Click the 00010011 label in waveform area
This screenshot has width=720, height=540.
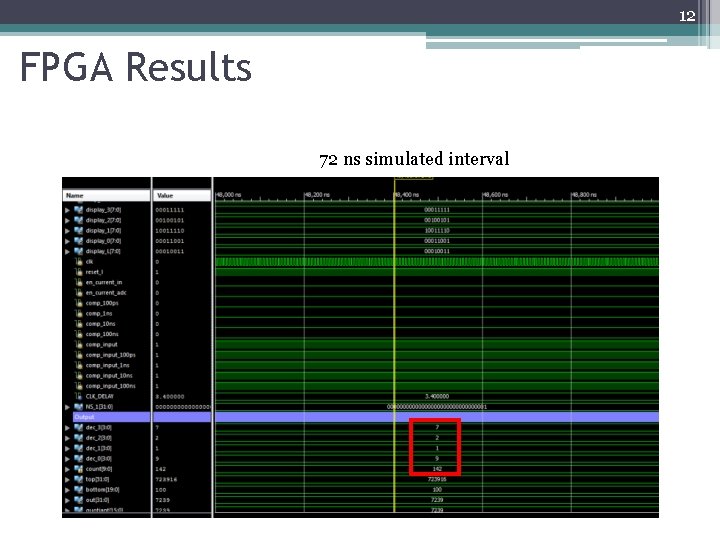click(437, 251)
